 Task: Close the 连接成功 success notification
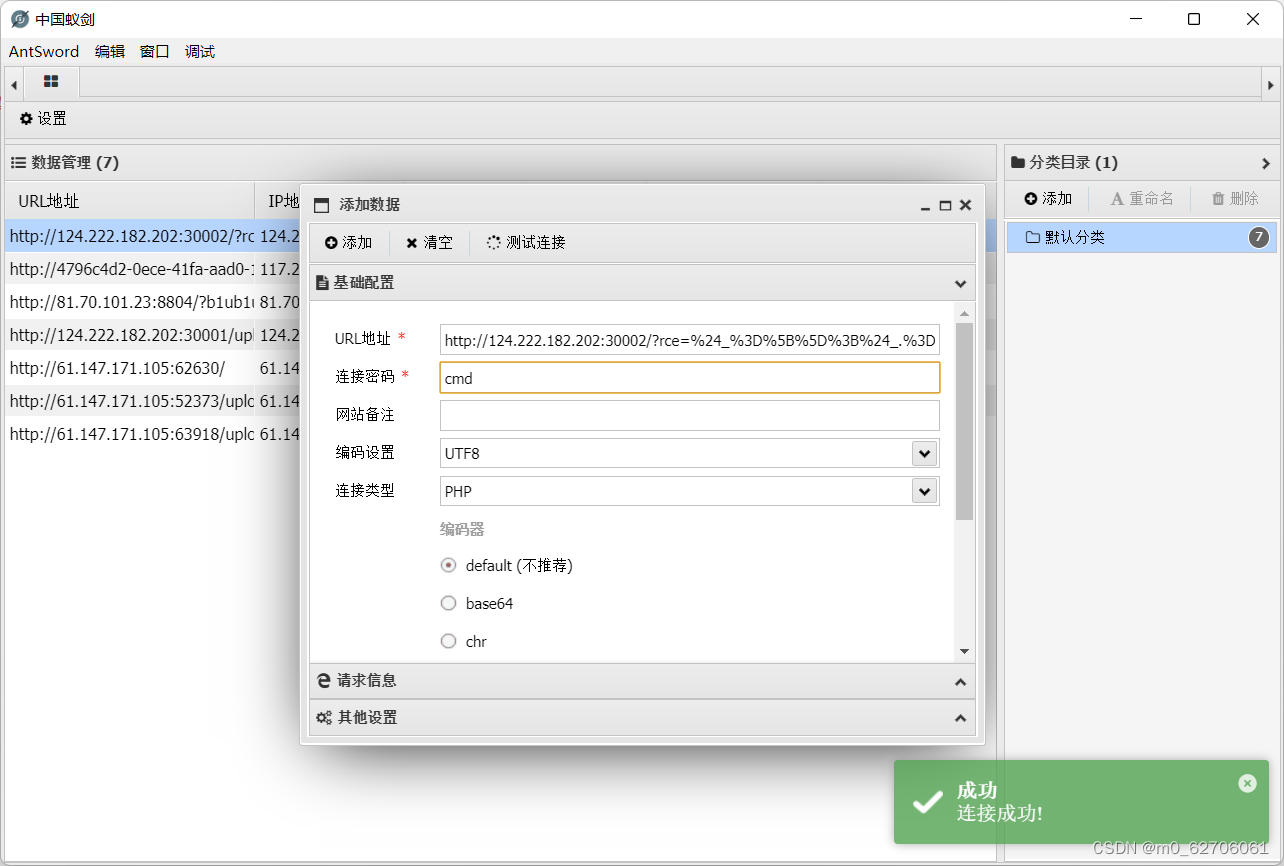click(1247, 783)
